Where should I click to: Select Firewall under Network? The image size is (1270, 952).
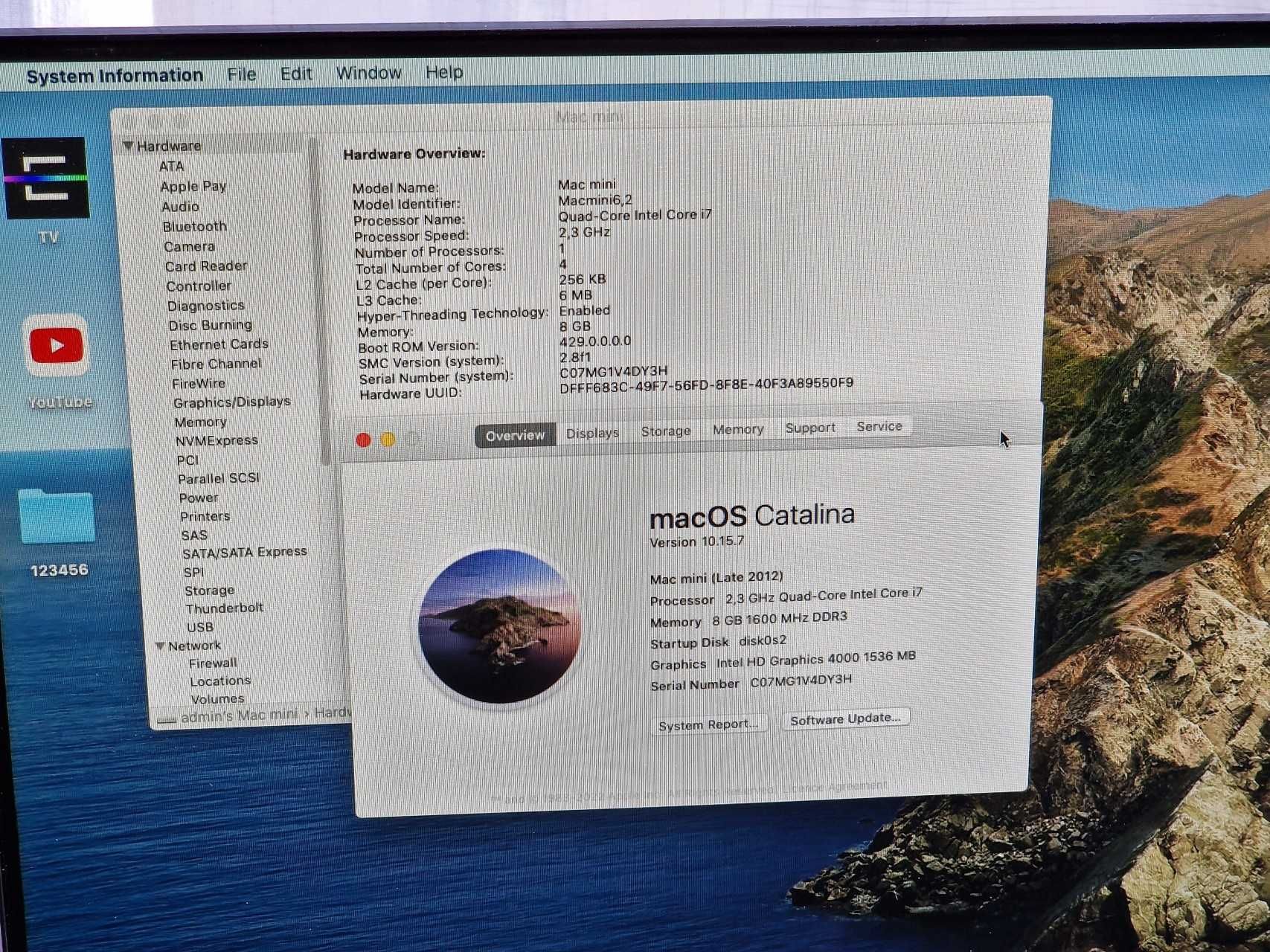213,663
